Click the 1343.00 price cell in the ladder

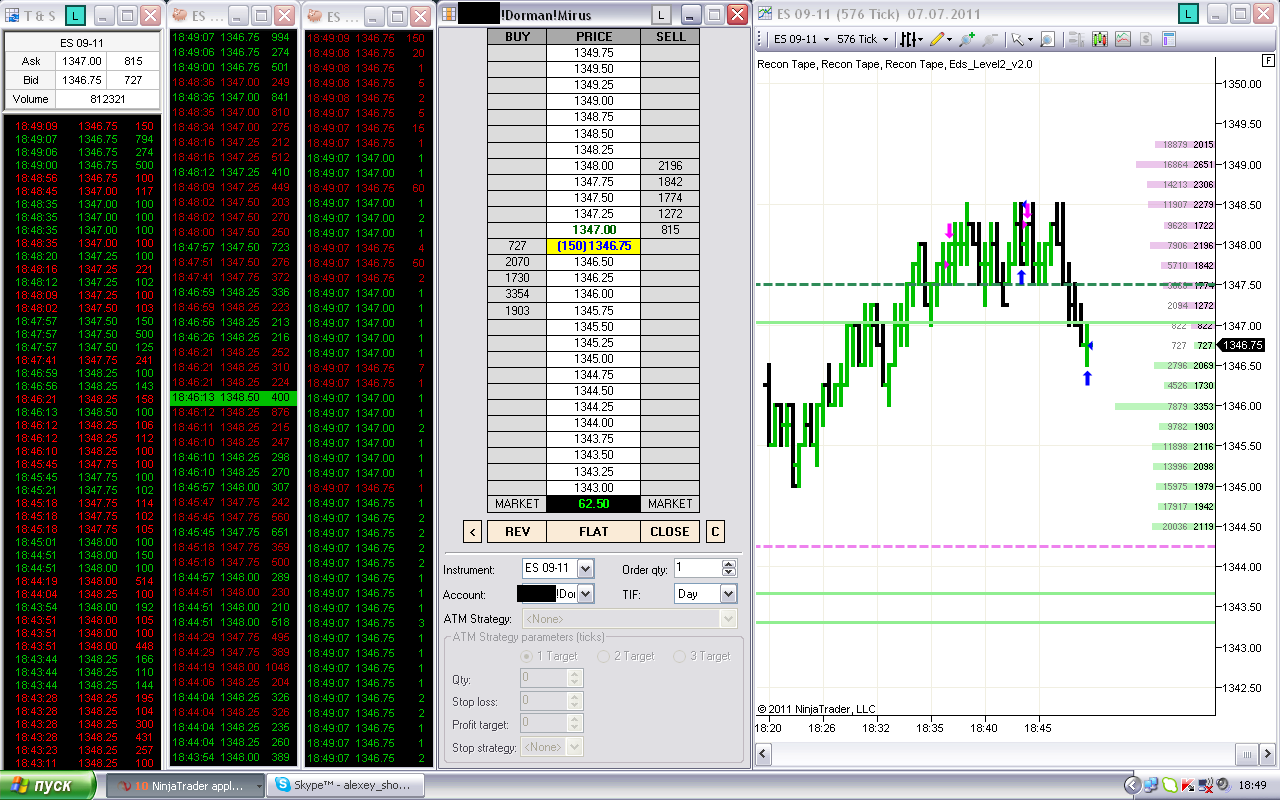coord(594,487)
